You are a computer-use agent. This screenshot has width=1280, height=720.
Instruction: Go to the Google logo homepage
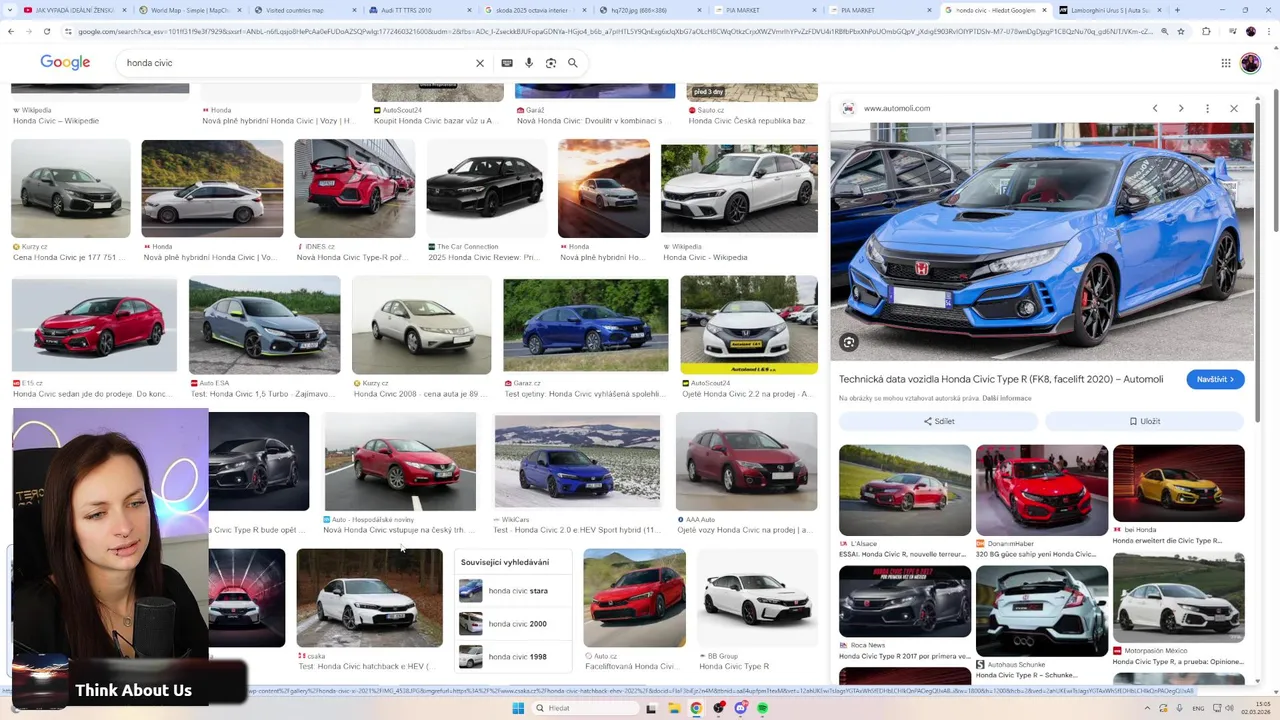pos(65,63)
